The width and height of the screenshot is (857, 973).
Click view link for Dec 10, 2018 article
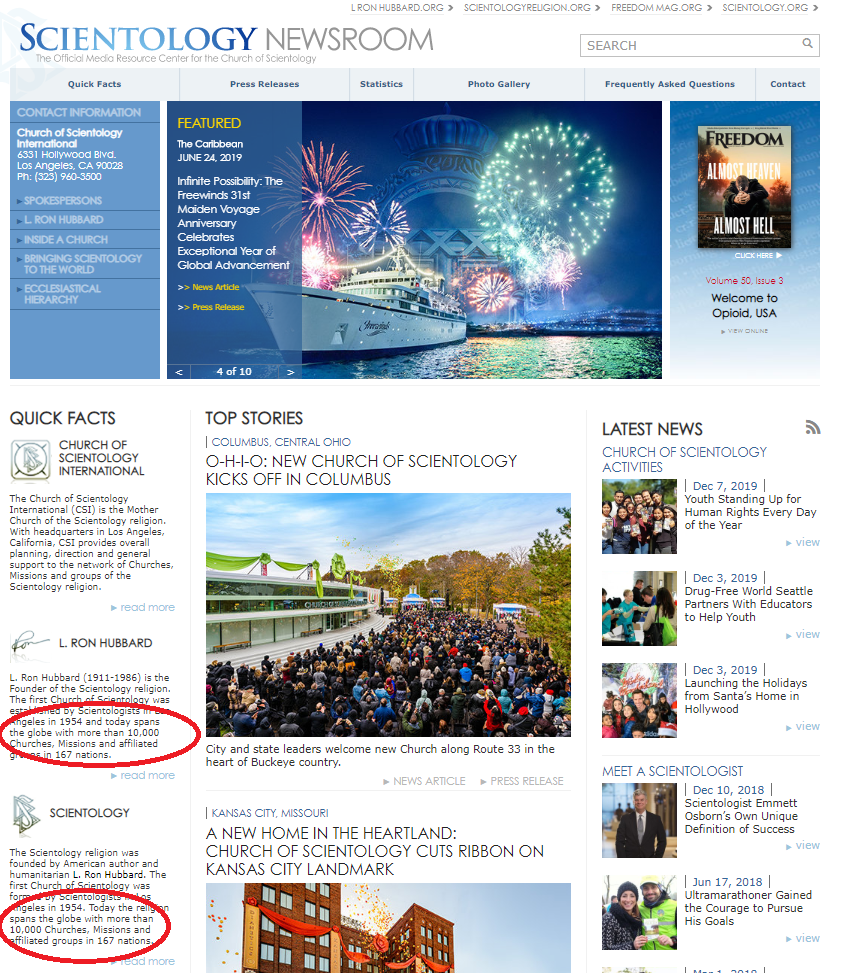pyautogui.click(x=803, y=846)
